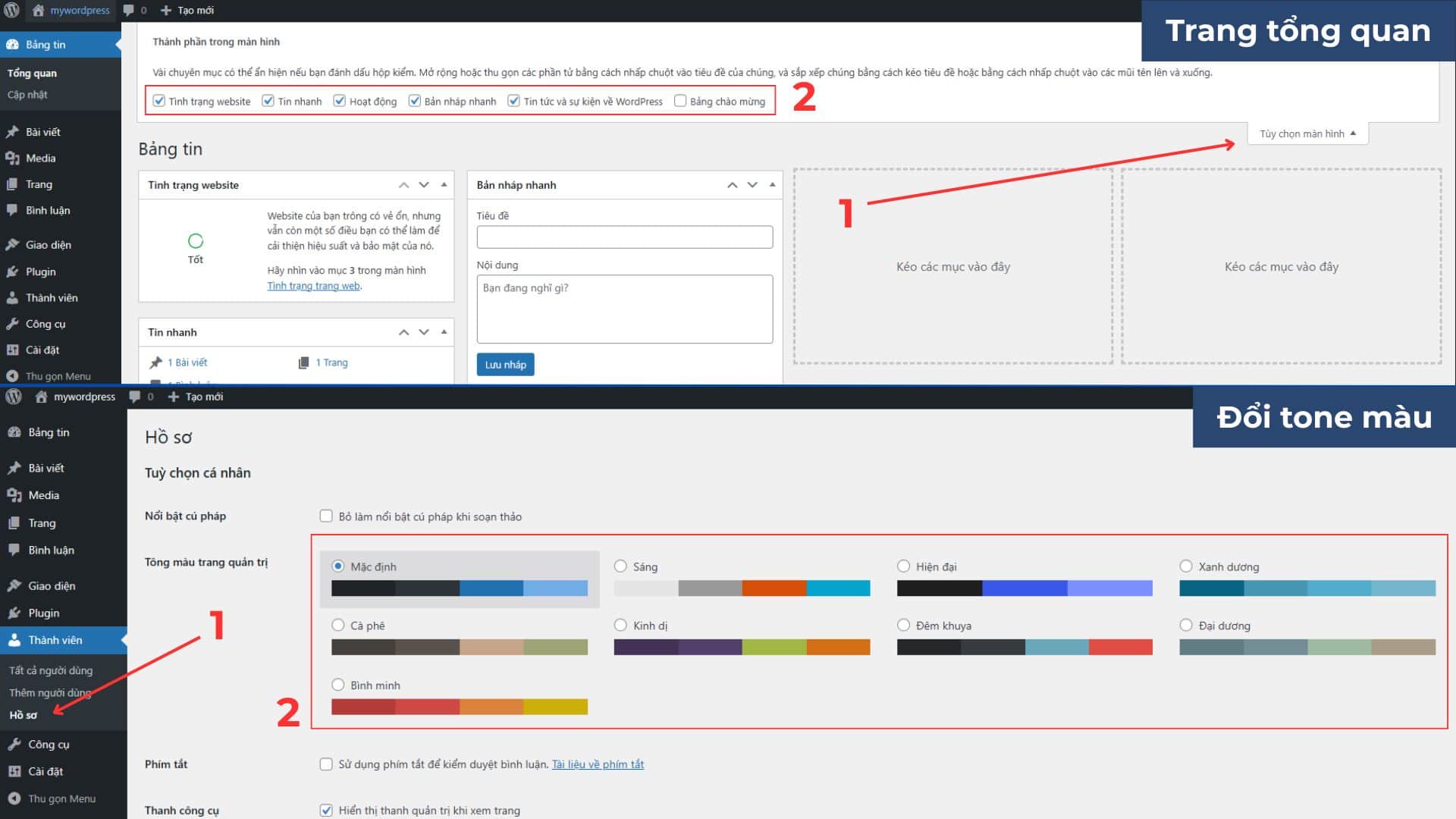Image resolution: width=1456 pixels, height=819 pixels.
Task: Click WordPress logo in top screenshot's admin bar
Action: pos(12,11)
